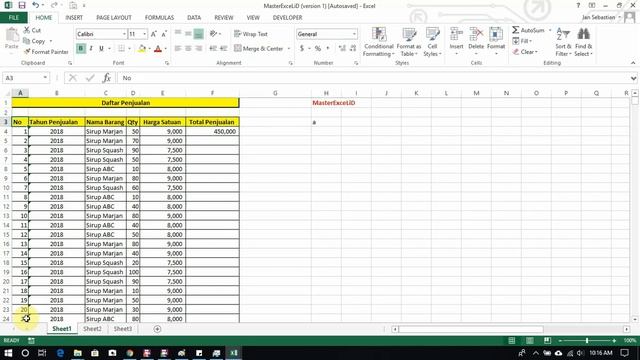The width and height of the screenshot is (640, 360).
Task: Click Insert Function fx icon
Action: 107,78
